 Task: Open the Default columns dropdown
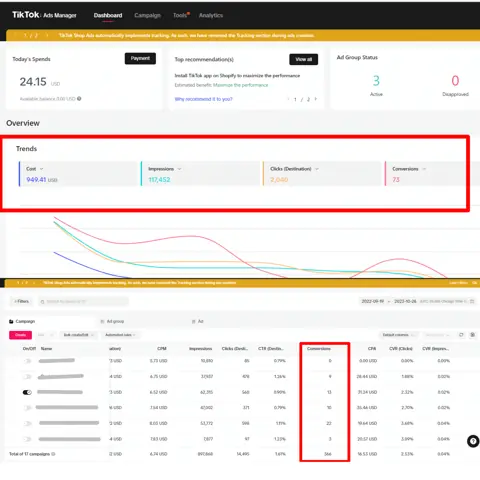[x=398, y=335]
